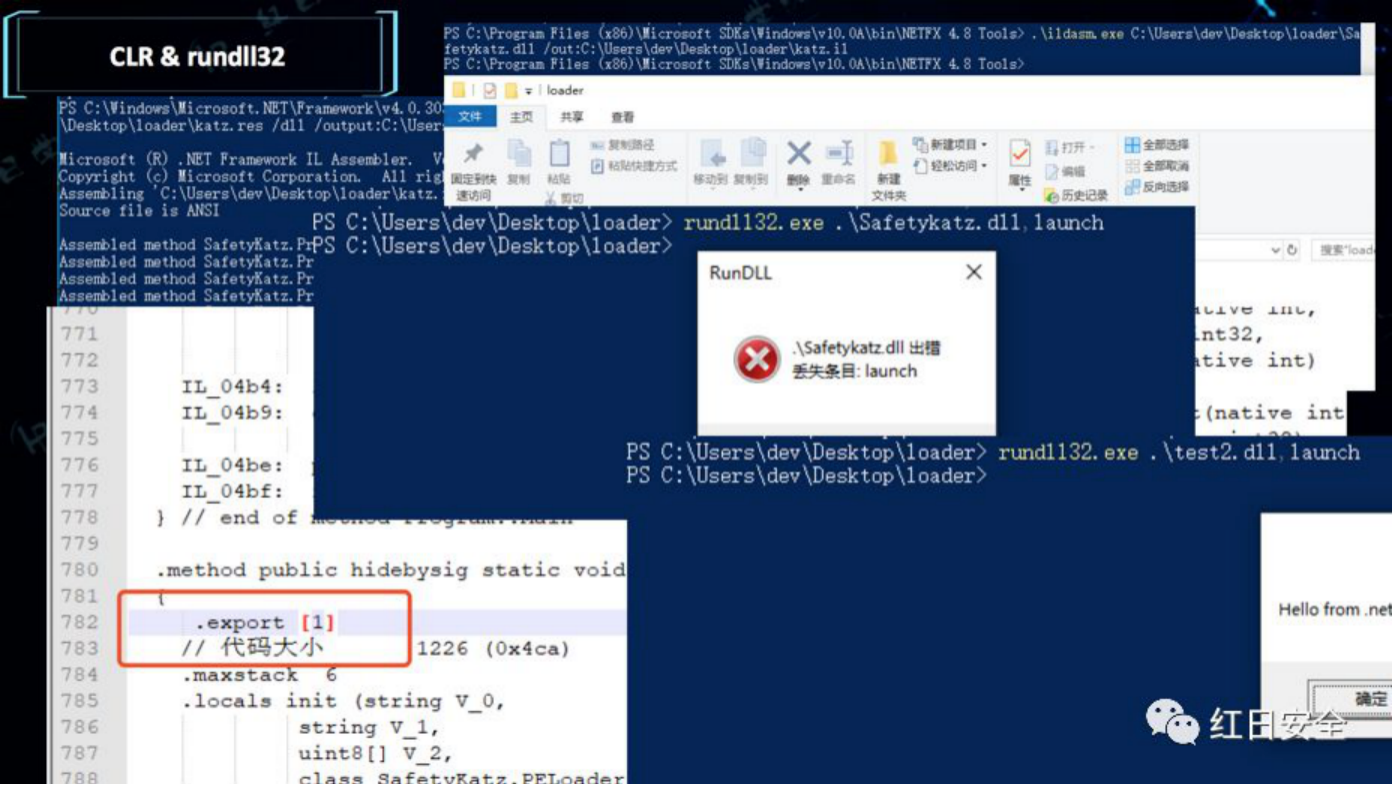Click History (历史记录) in Explorer ribbon

(x=1075, y=196)
